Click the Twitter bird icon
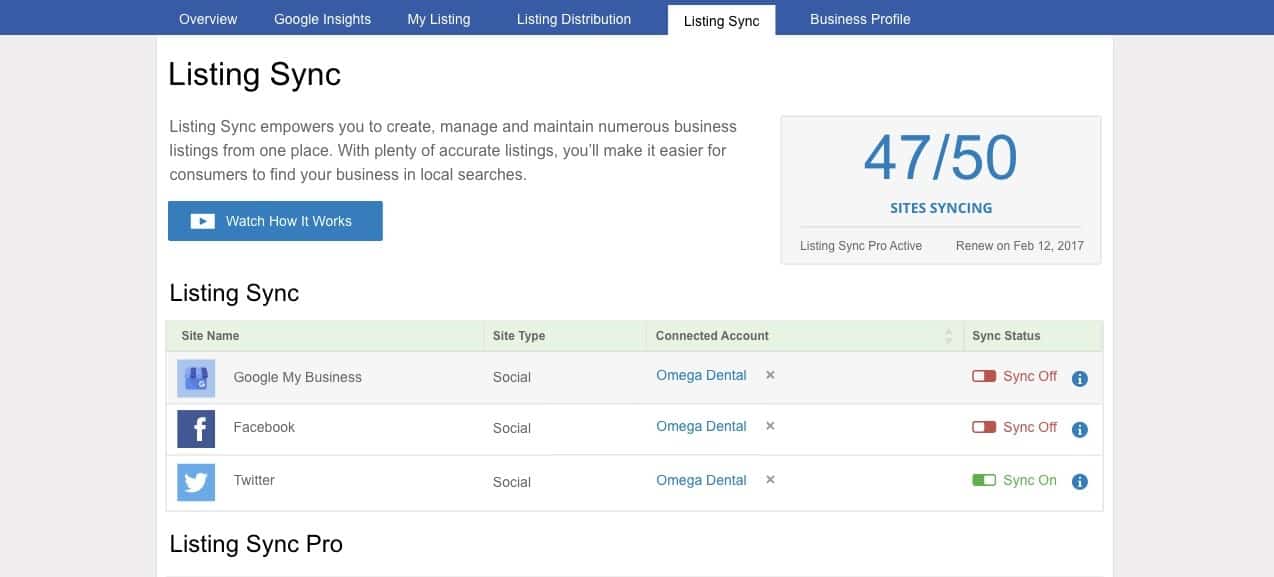 pos(196,481)
